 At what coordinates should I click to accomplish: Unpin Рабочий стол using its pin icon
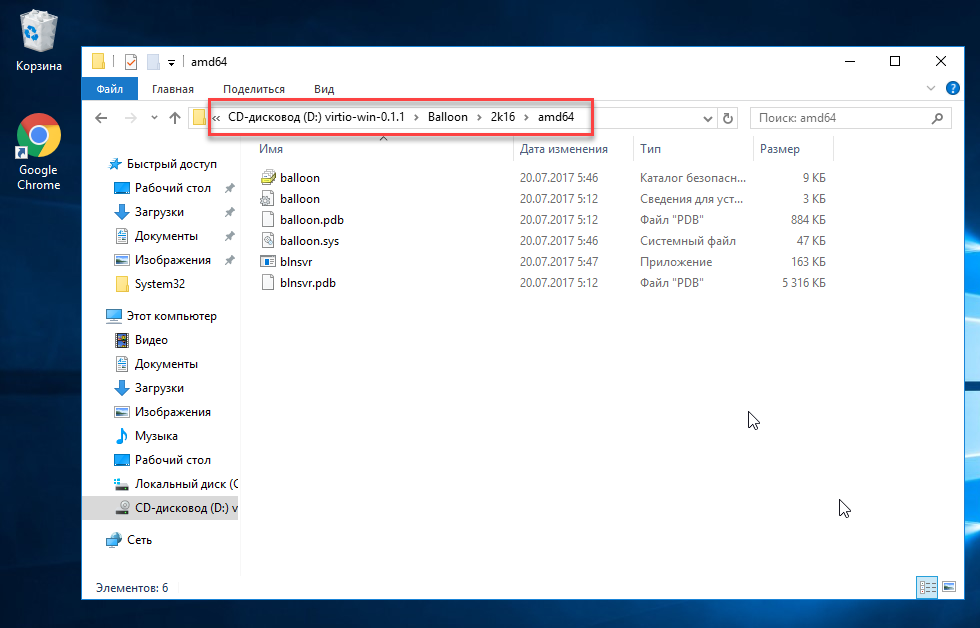230,187
